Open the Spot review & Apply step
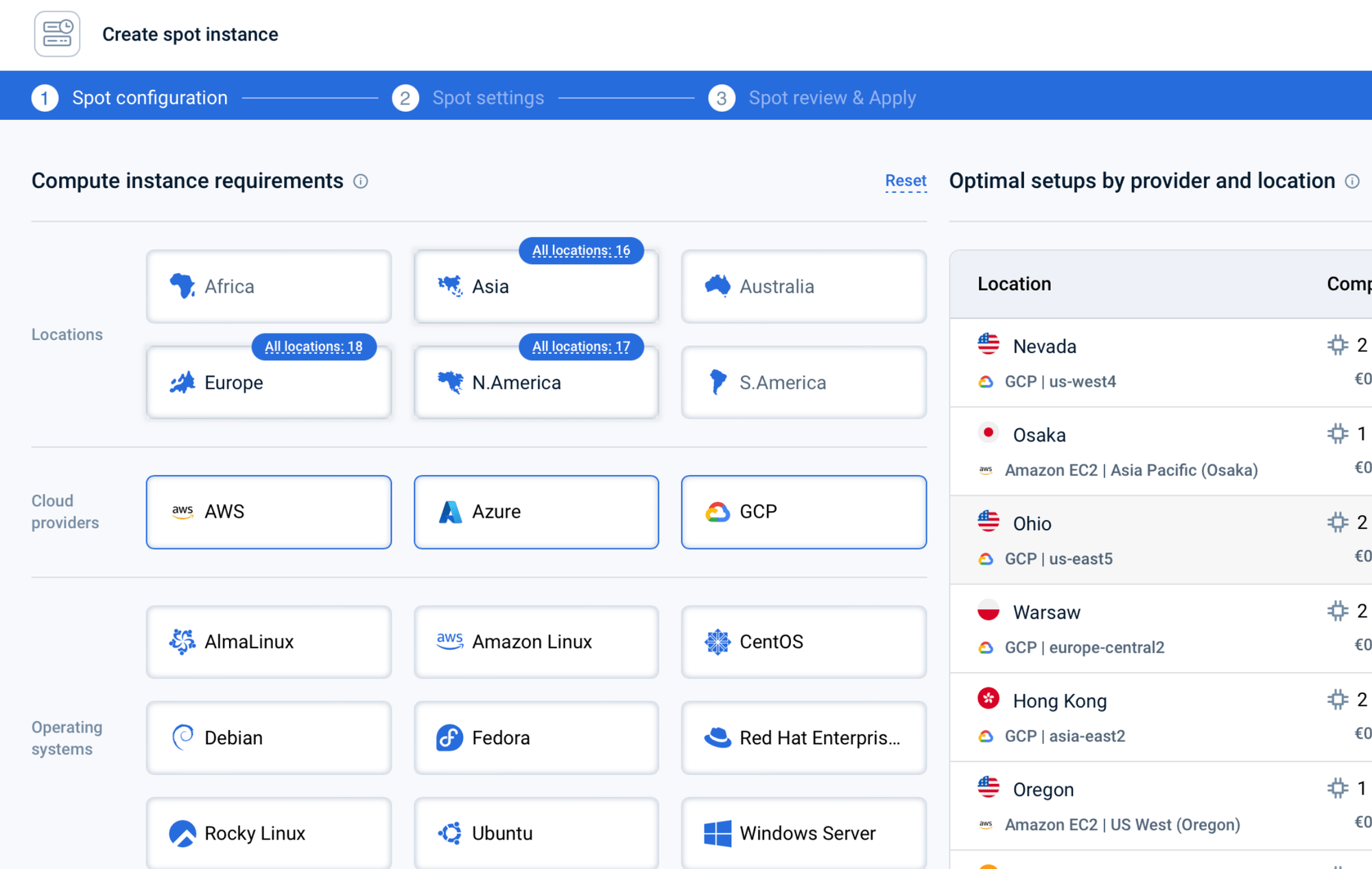Screen dimensions: 1372x869 click(x=832, y=97)
